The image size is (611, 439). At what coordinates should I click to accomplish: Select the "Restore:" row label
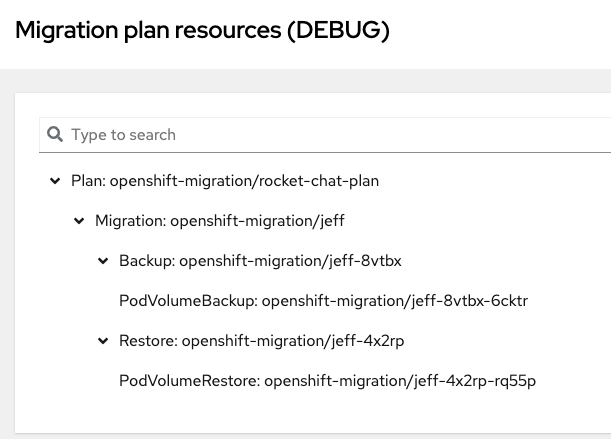(148, 341)
